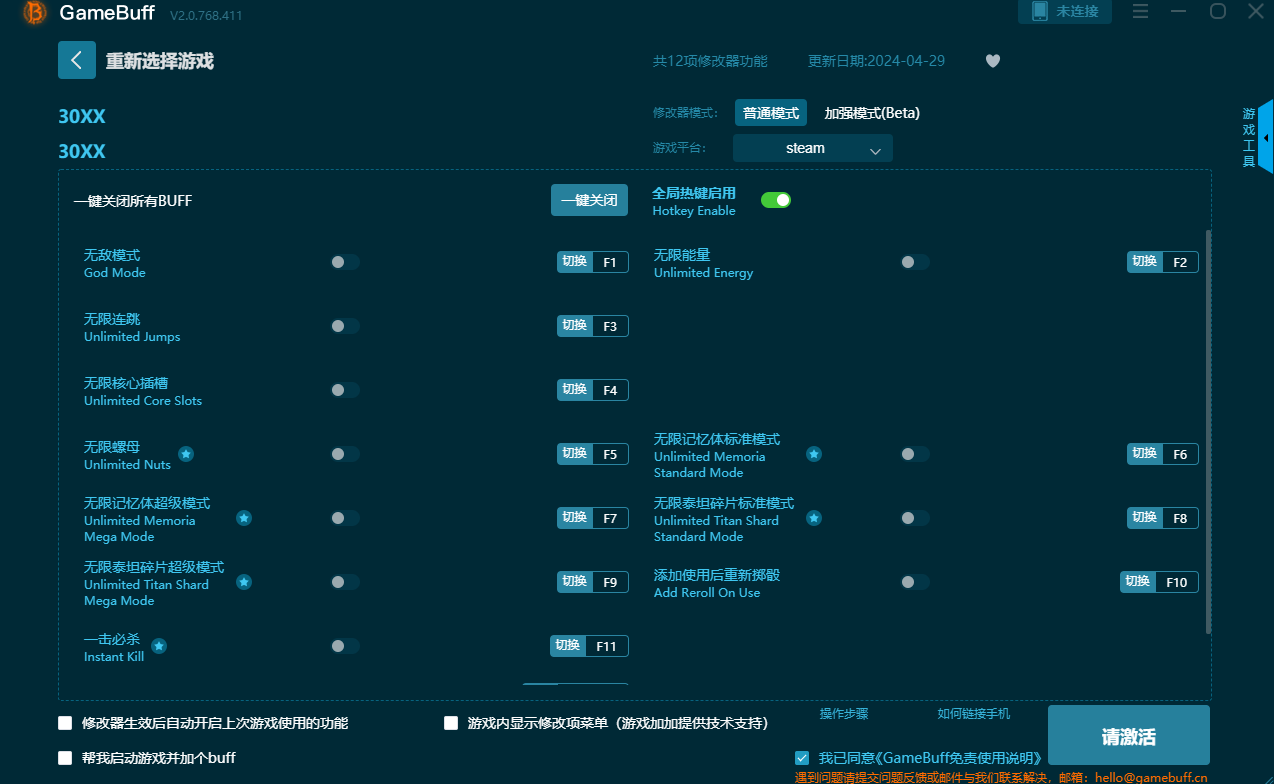Check launch game and add buff option

(x=66, y=758)
